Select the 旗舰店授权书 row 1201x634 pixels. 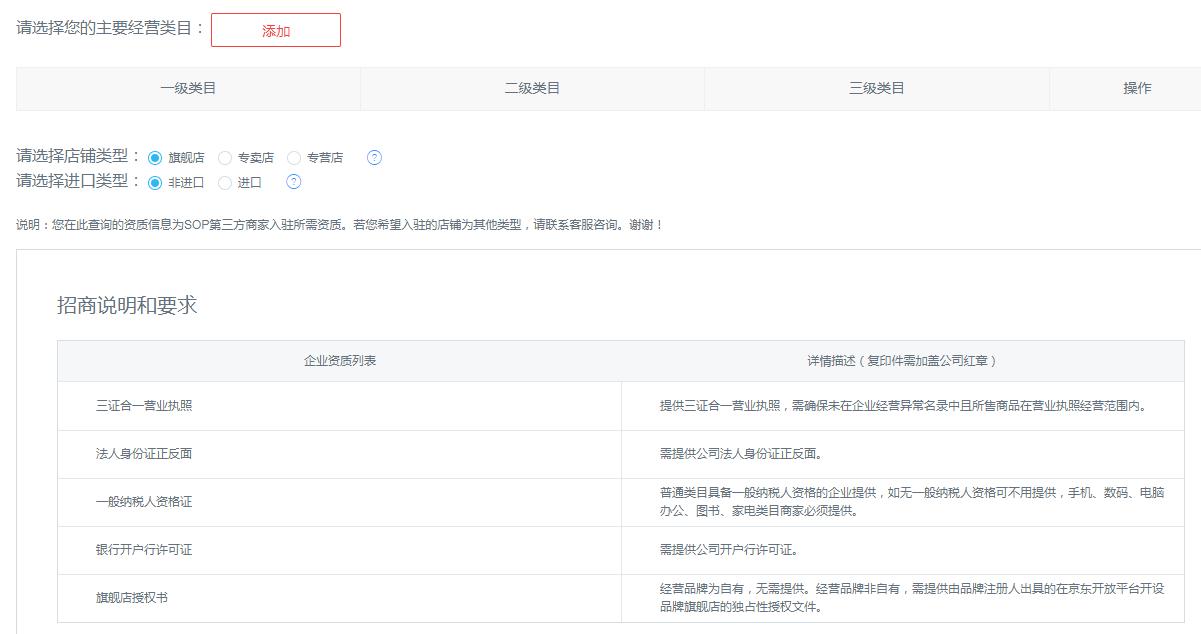pos(132,598)
